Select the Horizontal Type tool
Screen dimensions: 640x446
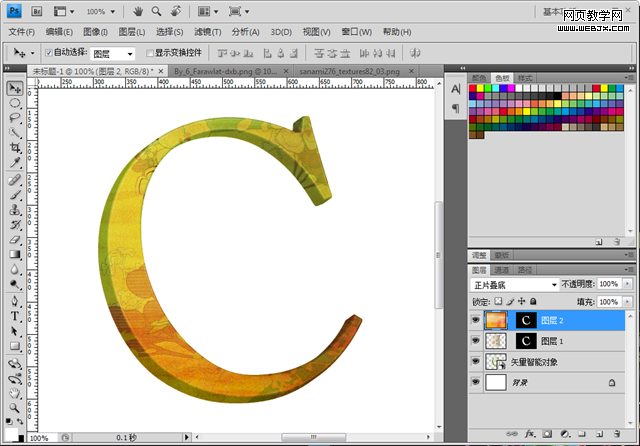15,315
